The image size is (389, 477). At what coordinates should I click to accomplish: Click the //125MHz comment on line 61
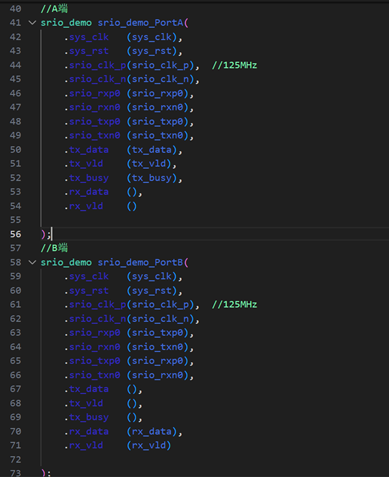pos(234,304)
